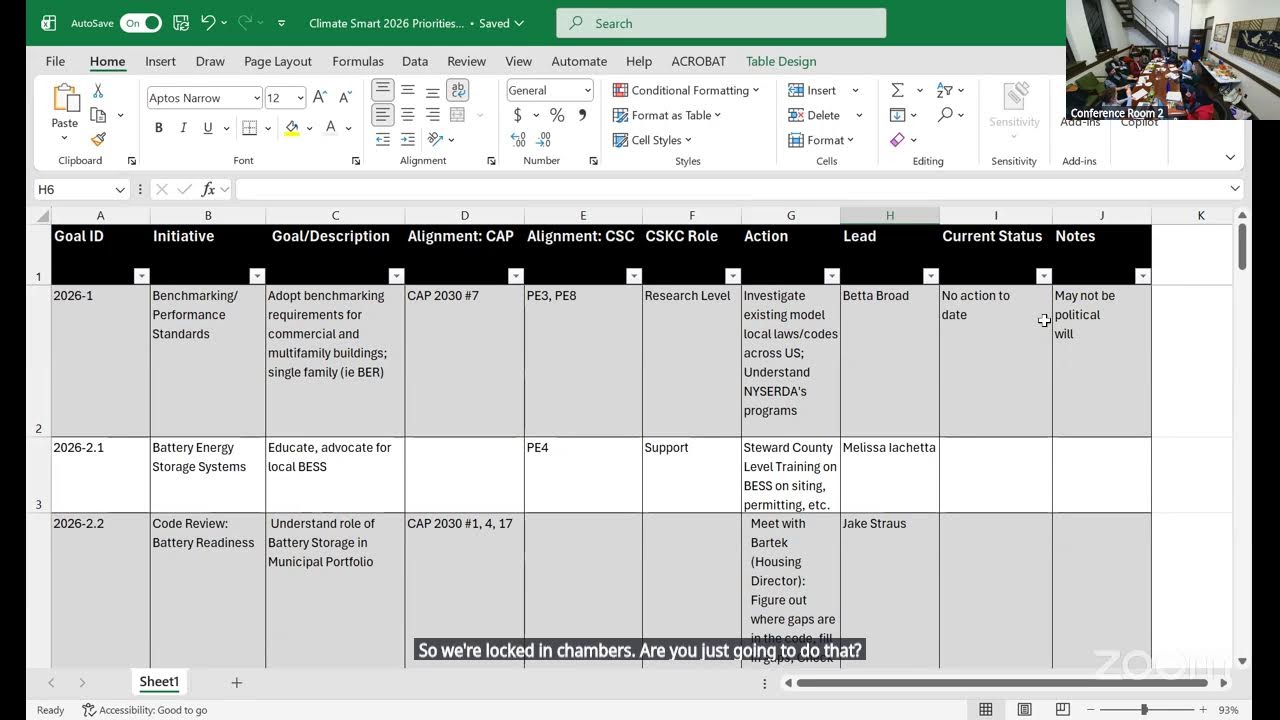Open Cell Styles menu
The height and width of the screenshot is (720, 1280).
(x=652, y=140)
